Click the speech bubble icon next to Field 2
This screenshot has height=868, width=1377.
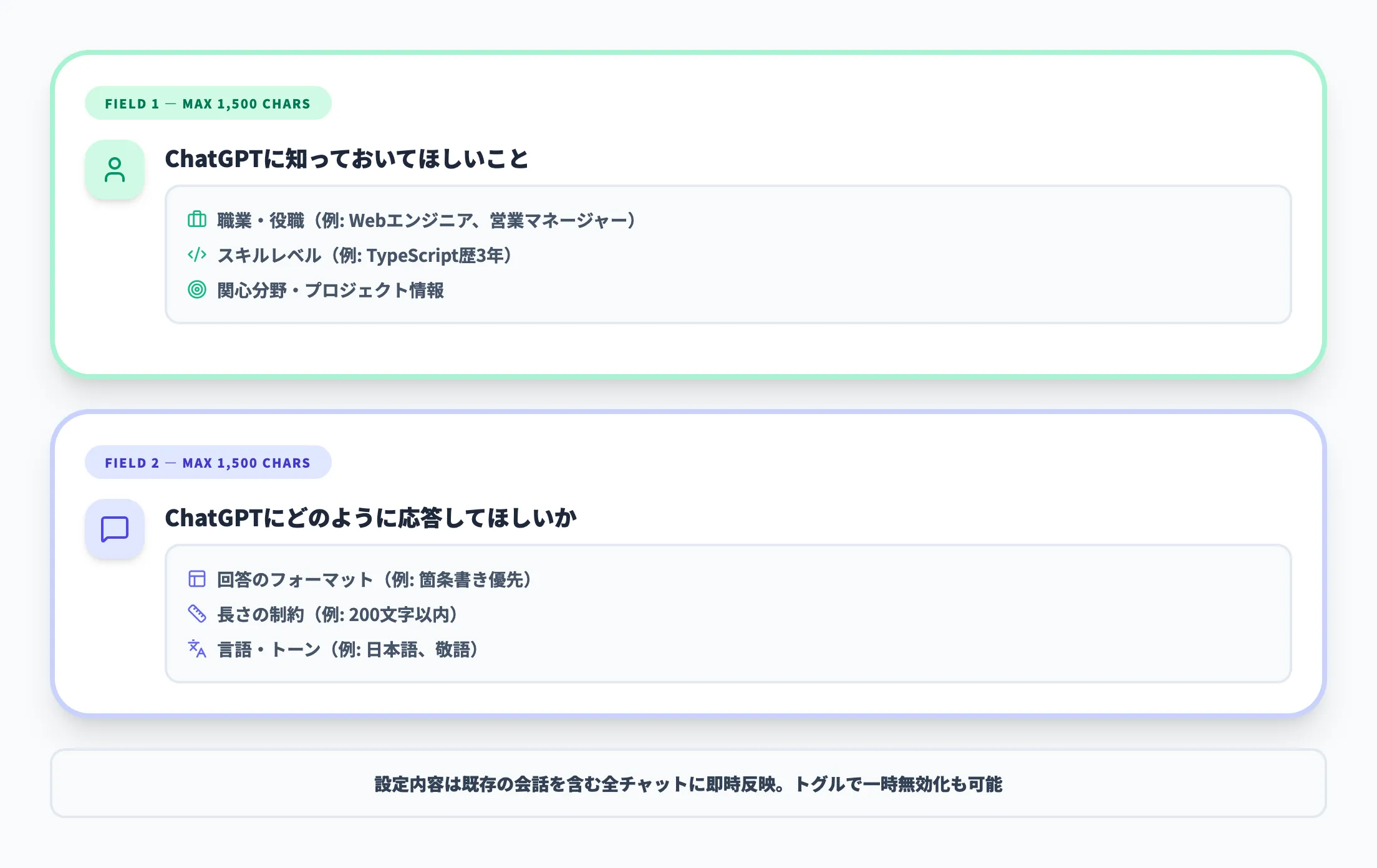coord(115,528)
